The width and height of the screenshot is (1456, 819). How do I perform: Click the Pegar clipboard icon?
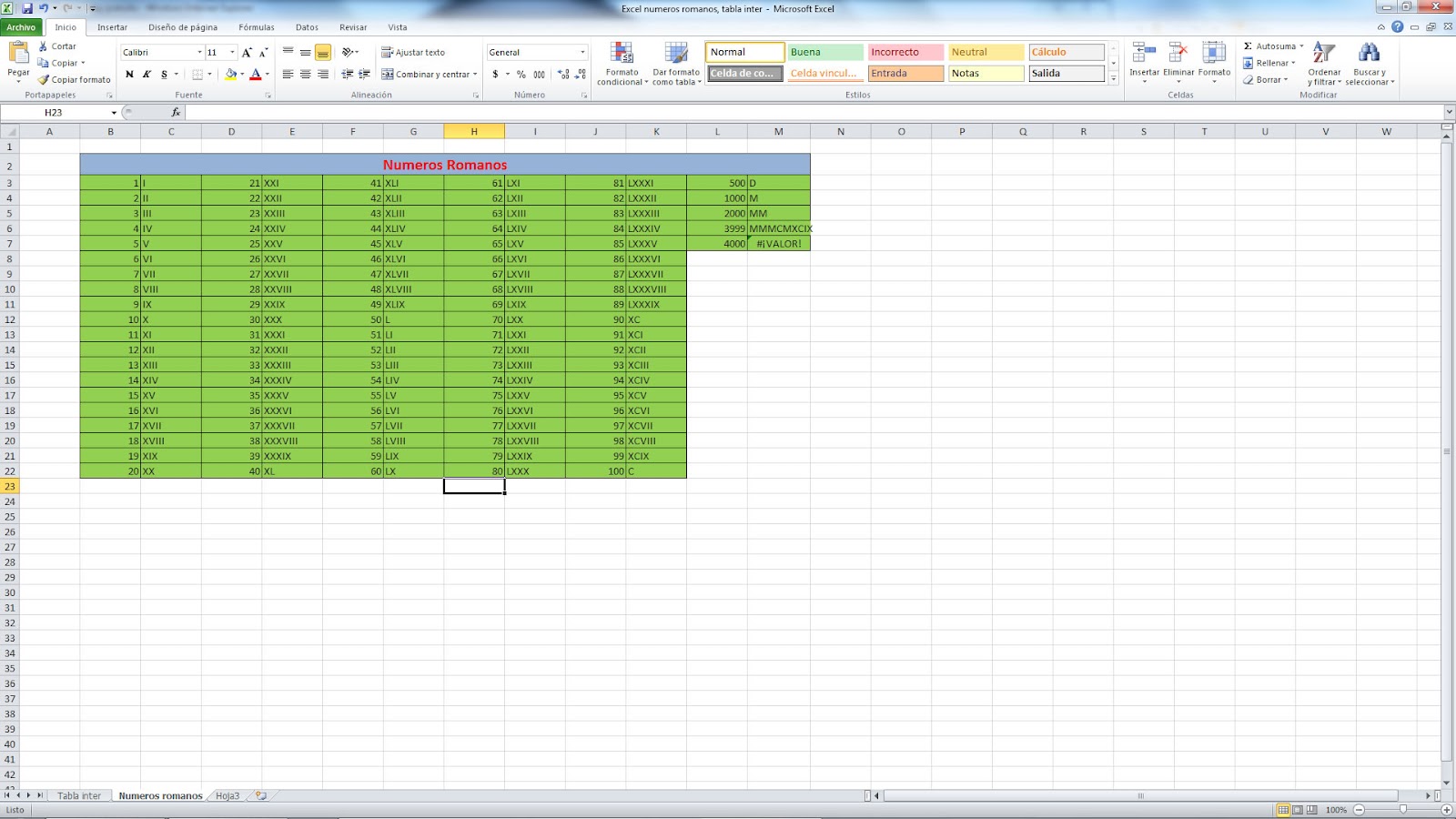pyautogui.click(x=18, y=54)
